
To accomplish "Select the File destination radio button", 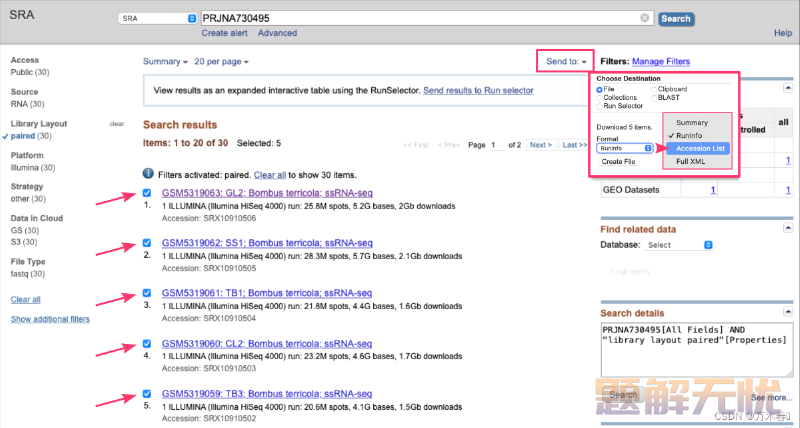I will click(x=599, y=90).
